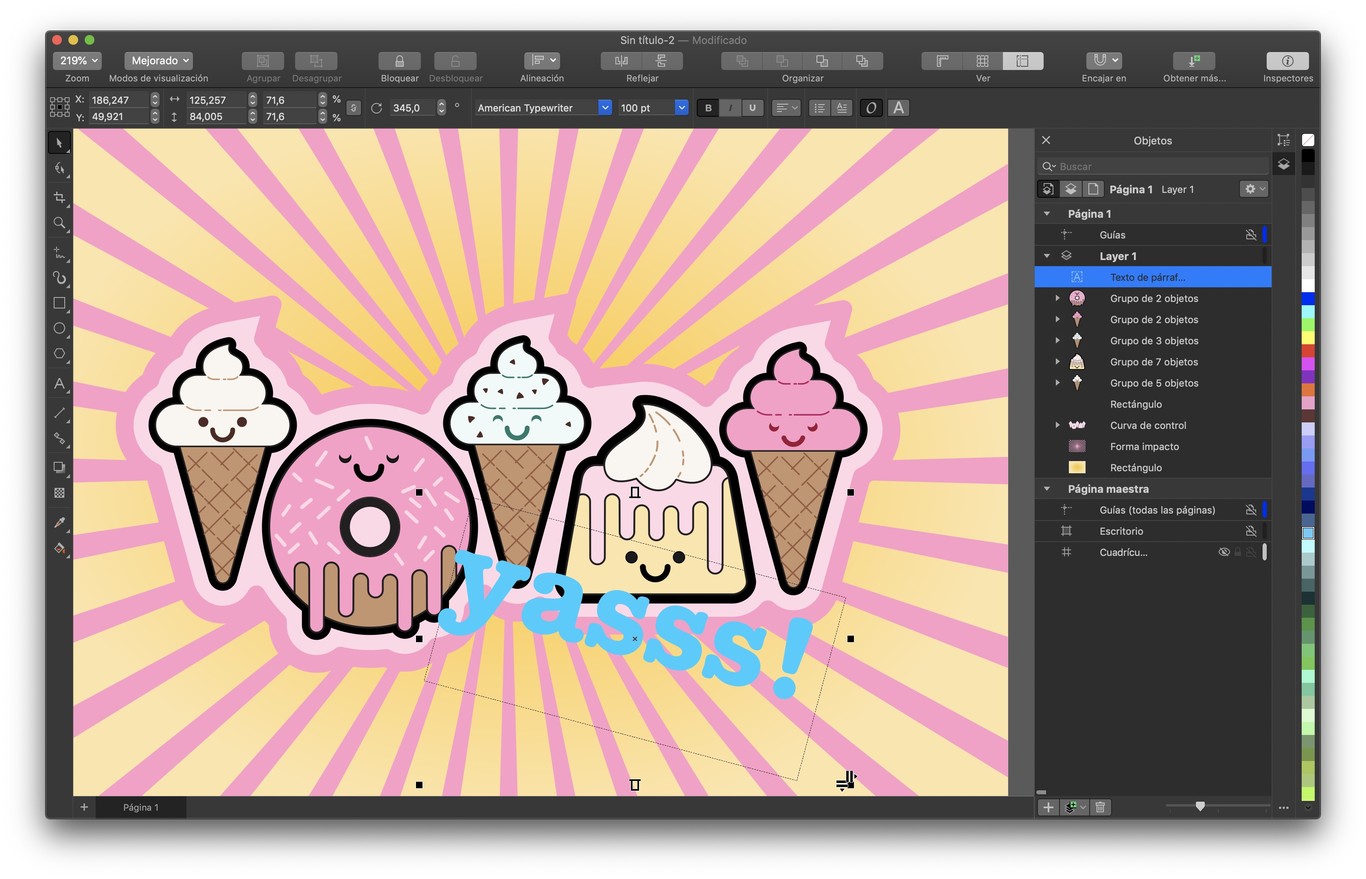Select the Eyedropper tool
The width and height of the screenshot is (1366, 879).
pyautogui.click(x=59, y=522)
